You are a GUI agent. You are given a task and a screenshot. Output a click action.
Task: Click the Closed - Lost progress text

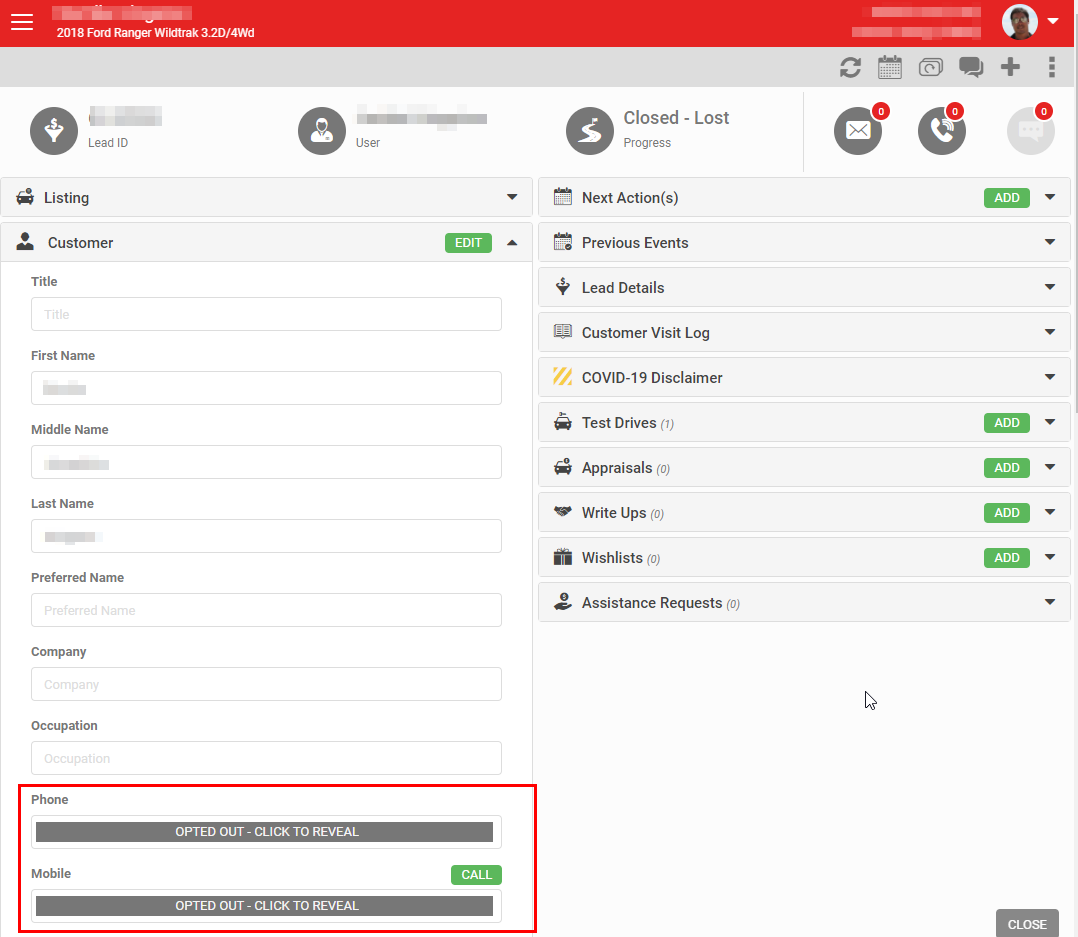[676, 118]
